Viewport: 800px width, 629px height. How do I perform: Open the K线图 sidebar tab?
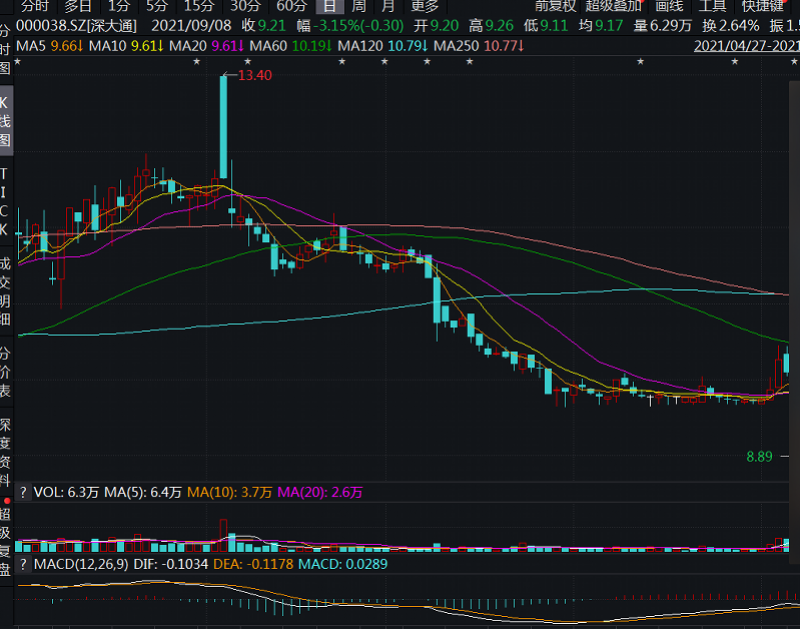tap(6, 122)
